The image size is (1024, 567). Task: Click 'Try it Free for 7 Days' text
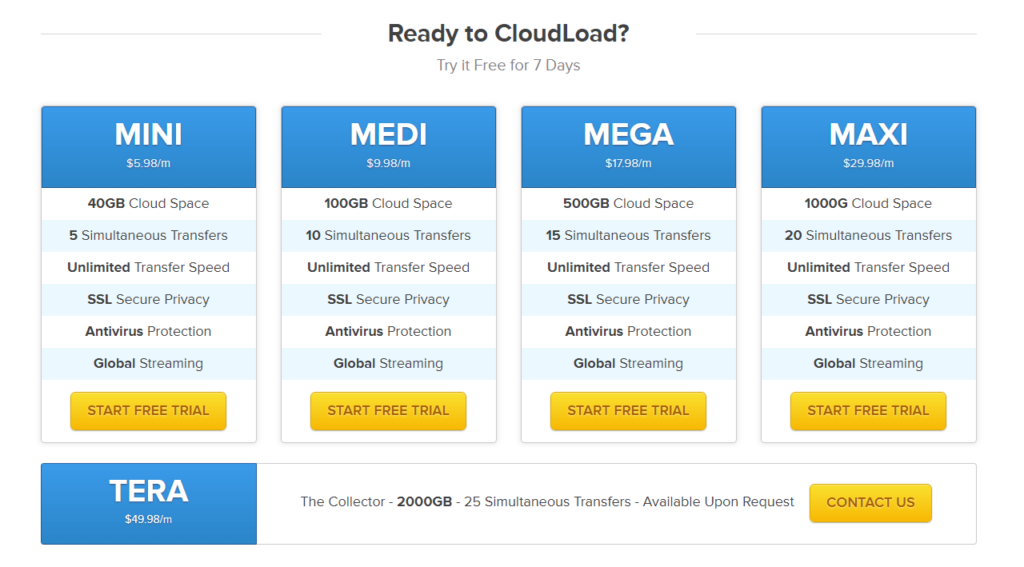(x=508, y=65)
